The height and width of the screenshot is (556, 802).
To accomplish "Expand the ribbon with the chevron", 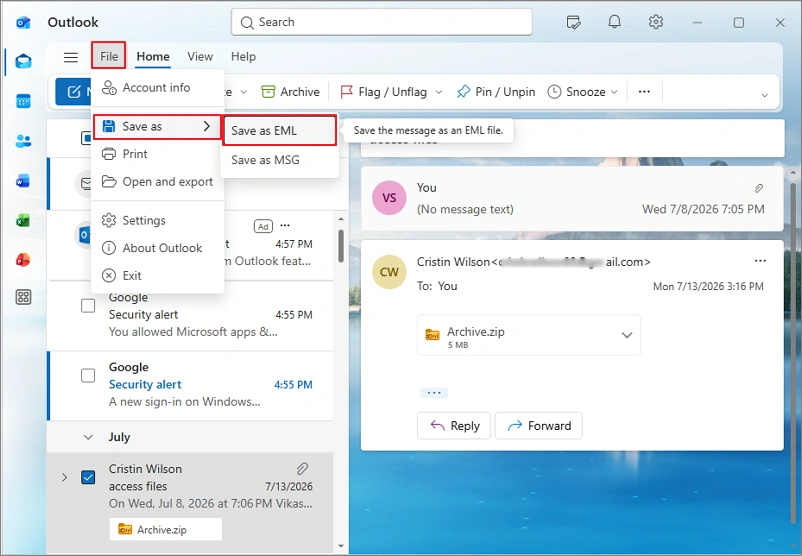I will (x=764, y=95).
